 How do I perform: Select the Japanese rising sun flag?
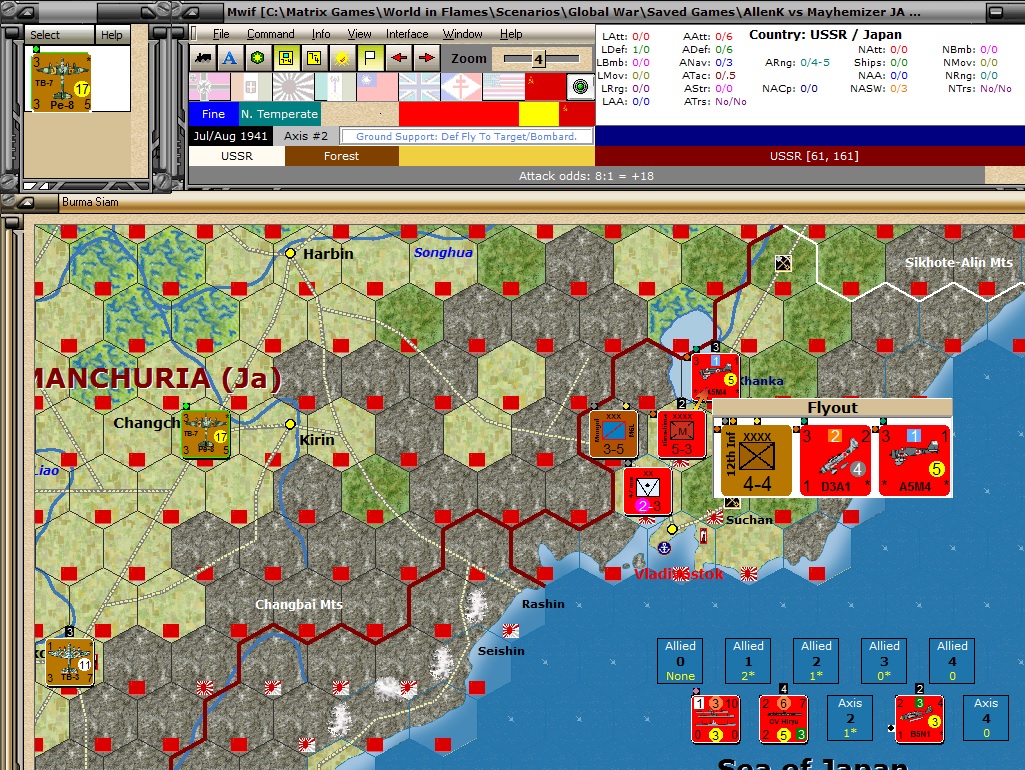[x=293, y=87]
